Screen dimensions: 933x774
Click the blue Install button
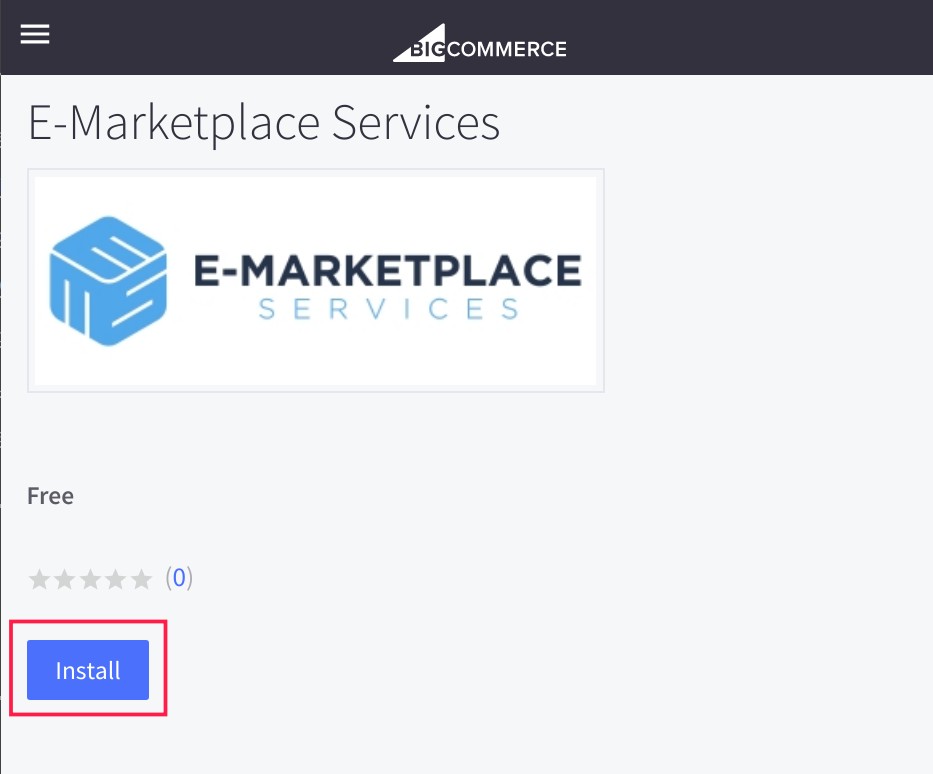pyautogui.click(x=88, y=670)
